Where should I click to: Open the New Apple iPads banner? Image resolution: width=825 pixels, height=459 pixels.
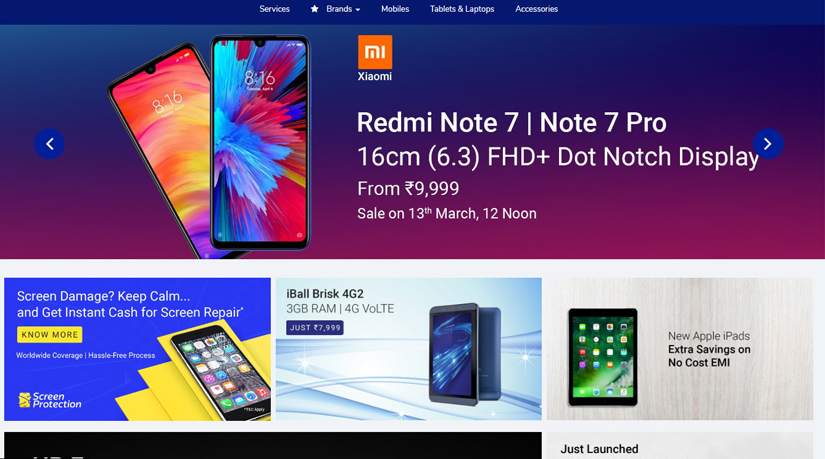[680, 349]
